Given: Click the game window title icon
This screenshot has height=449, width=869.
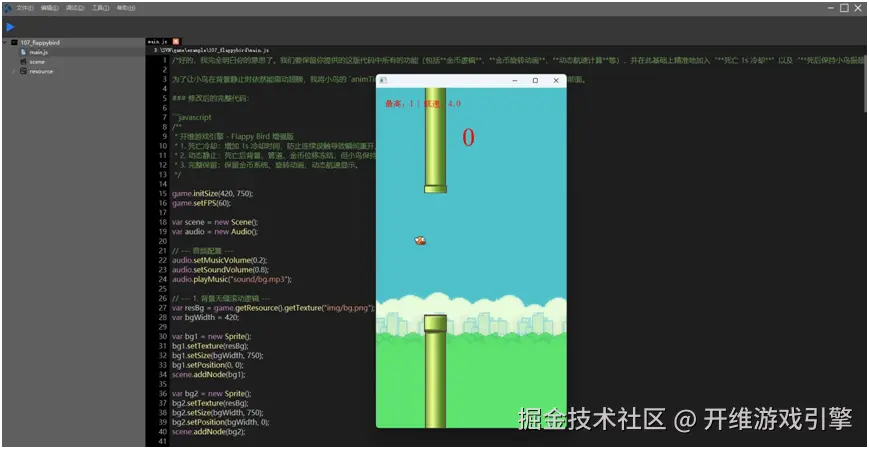Looking at the screenshot, I should tap(382, 81).
